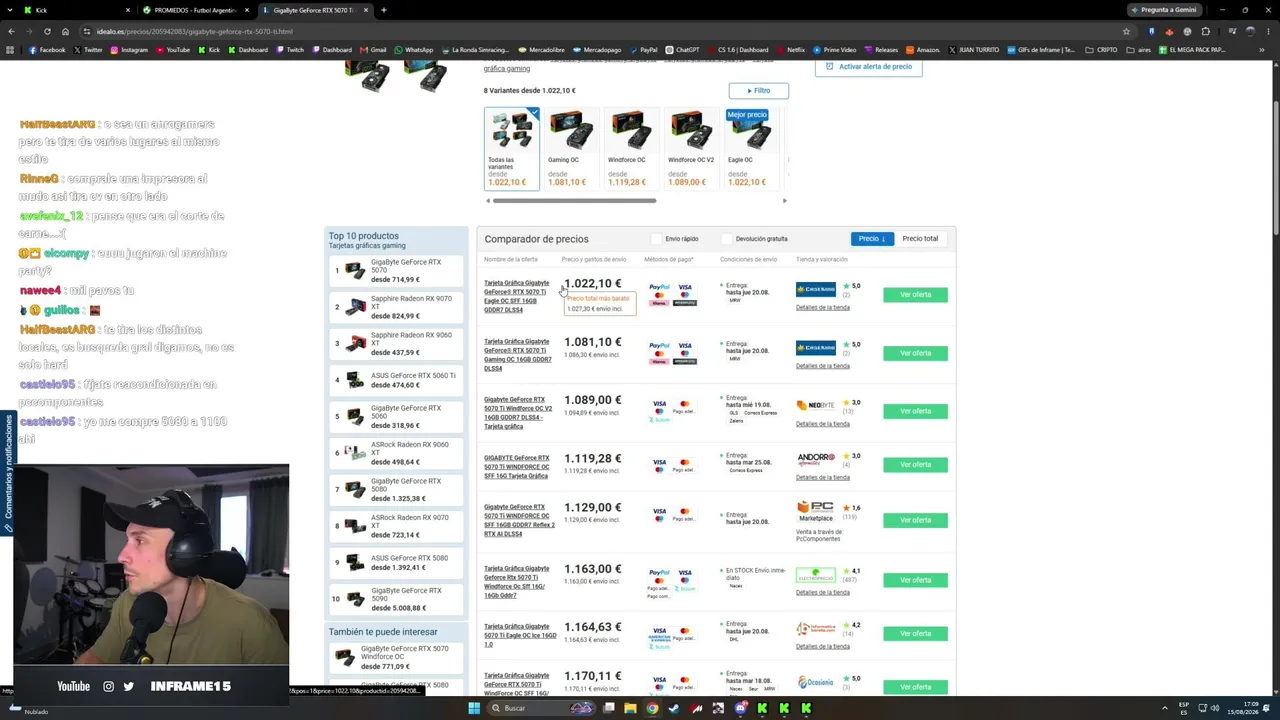
Task: Enable the Envío rápido checkbox
Action: (x=657, y=239)
